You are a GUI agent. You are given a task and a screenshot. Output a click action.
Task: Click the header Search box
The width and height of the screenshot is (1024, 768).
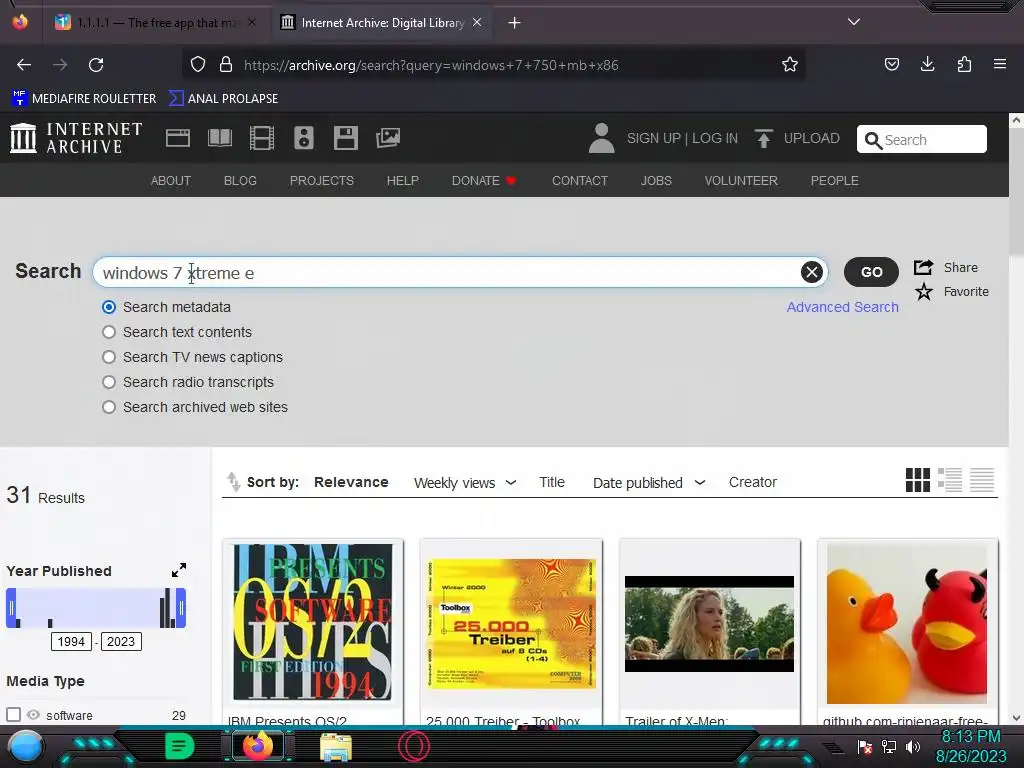(x=921, y=139)
